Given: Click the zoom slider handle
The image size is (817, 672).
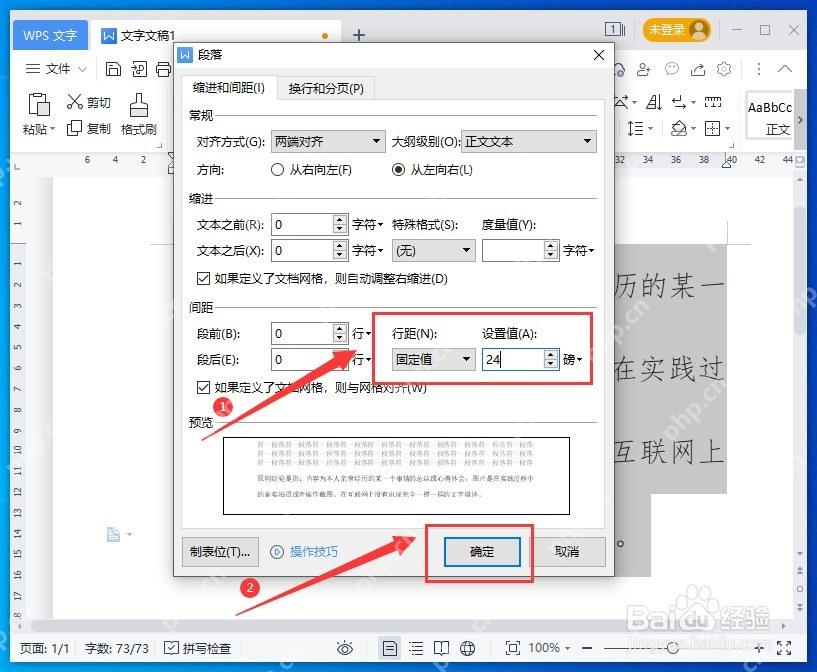Looking at the screenshot, I should 673,648.
